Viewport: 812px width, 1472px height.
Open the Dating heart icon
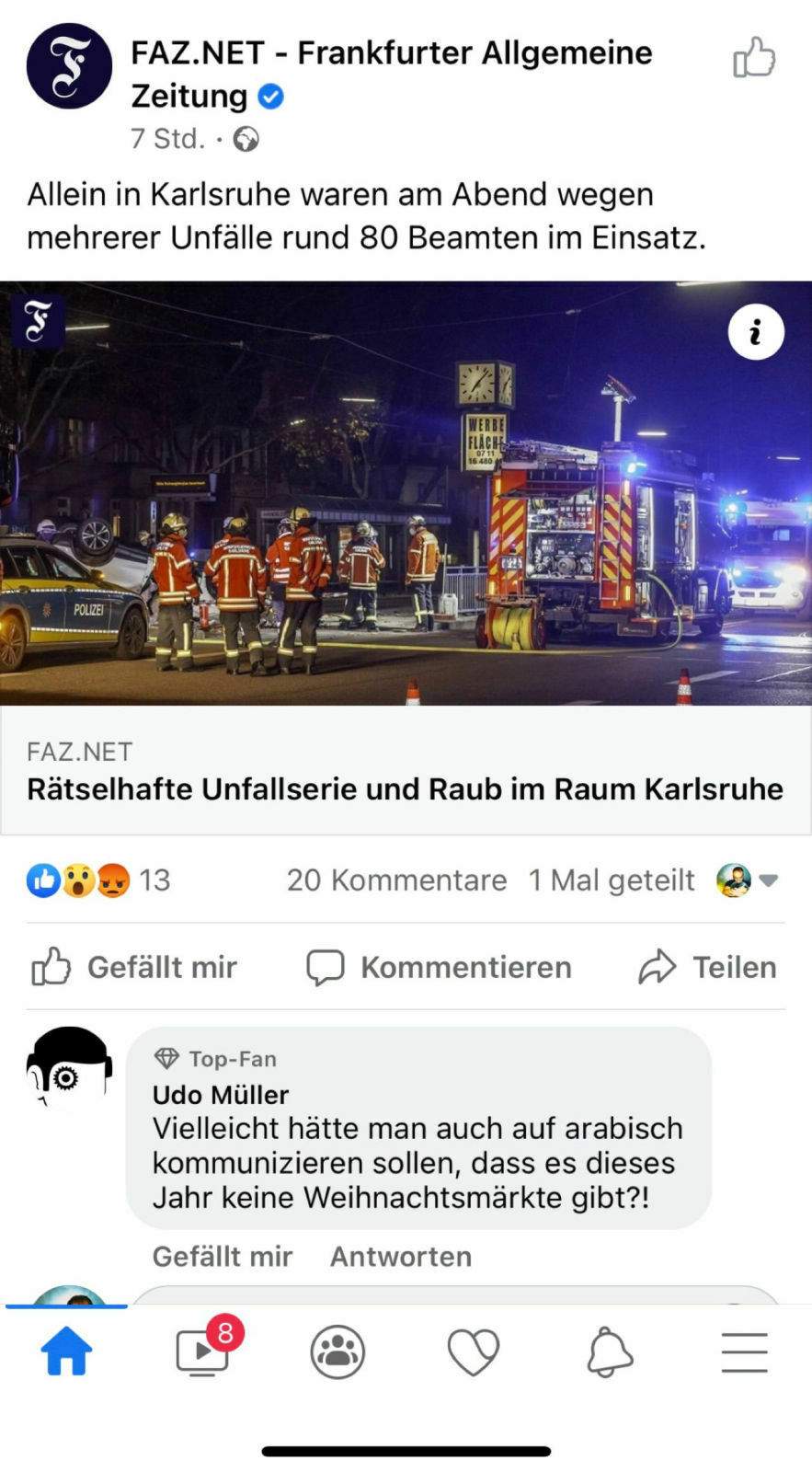click(x=473, y=1352)
